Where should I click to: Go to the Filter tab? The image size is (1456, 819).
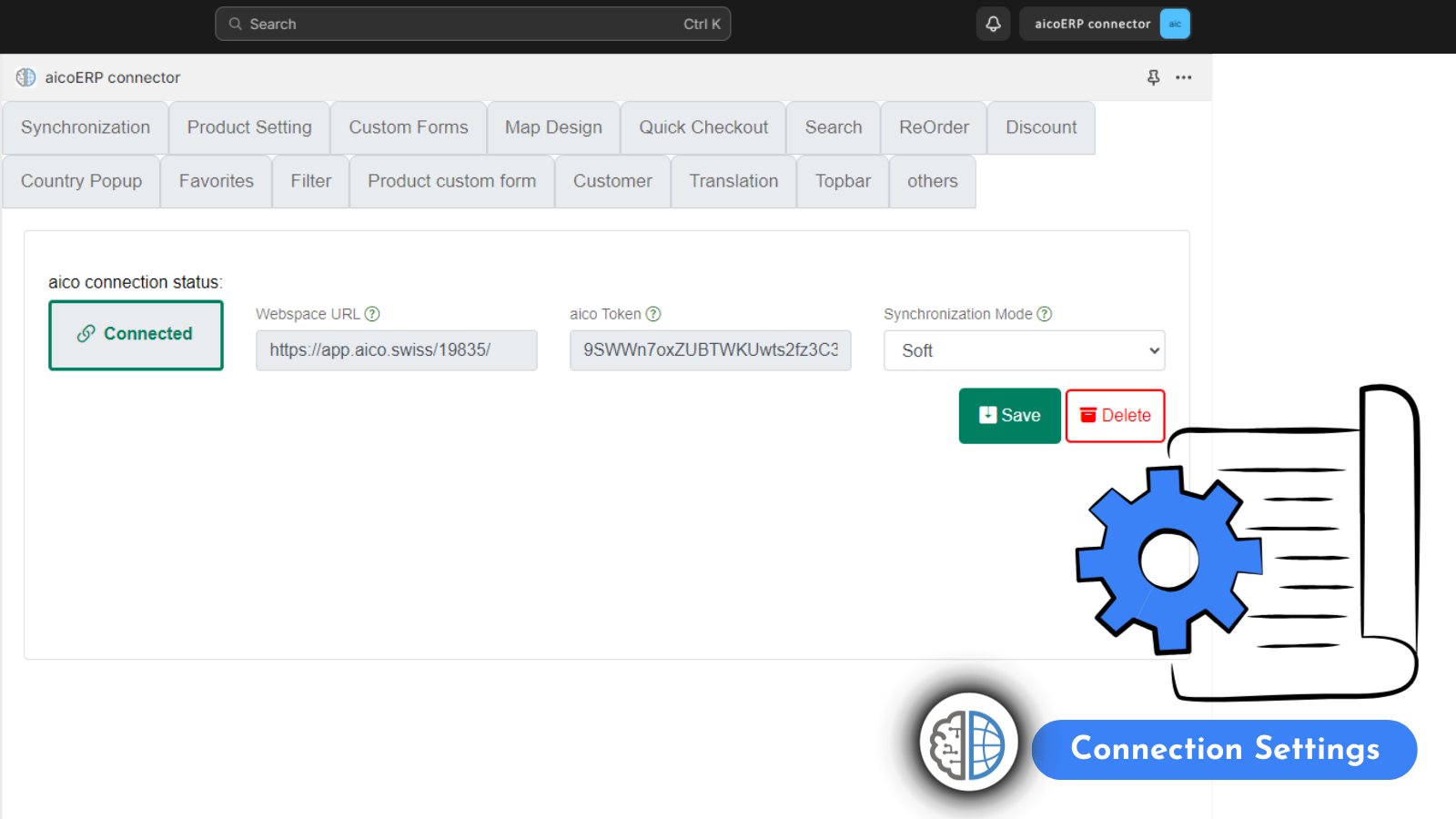[x=311, y=181]
